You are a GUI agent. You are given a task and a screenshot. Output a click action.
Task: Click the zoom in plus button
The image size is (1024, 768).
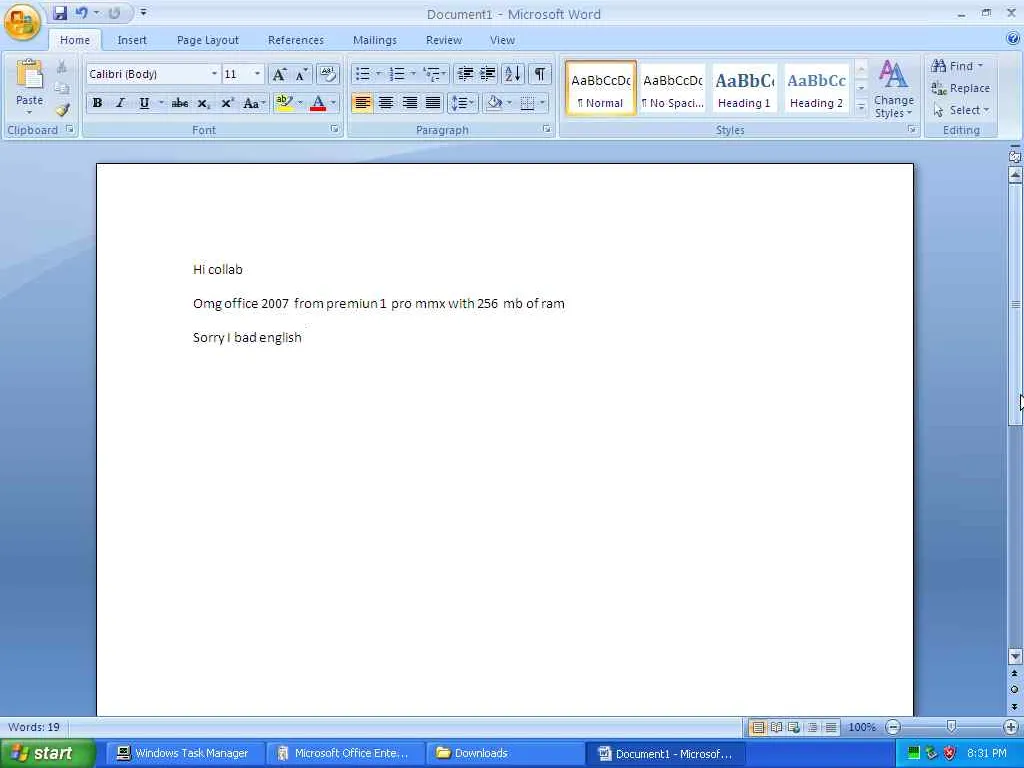[1011, 727]
